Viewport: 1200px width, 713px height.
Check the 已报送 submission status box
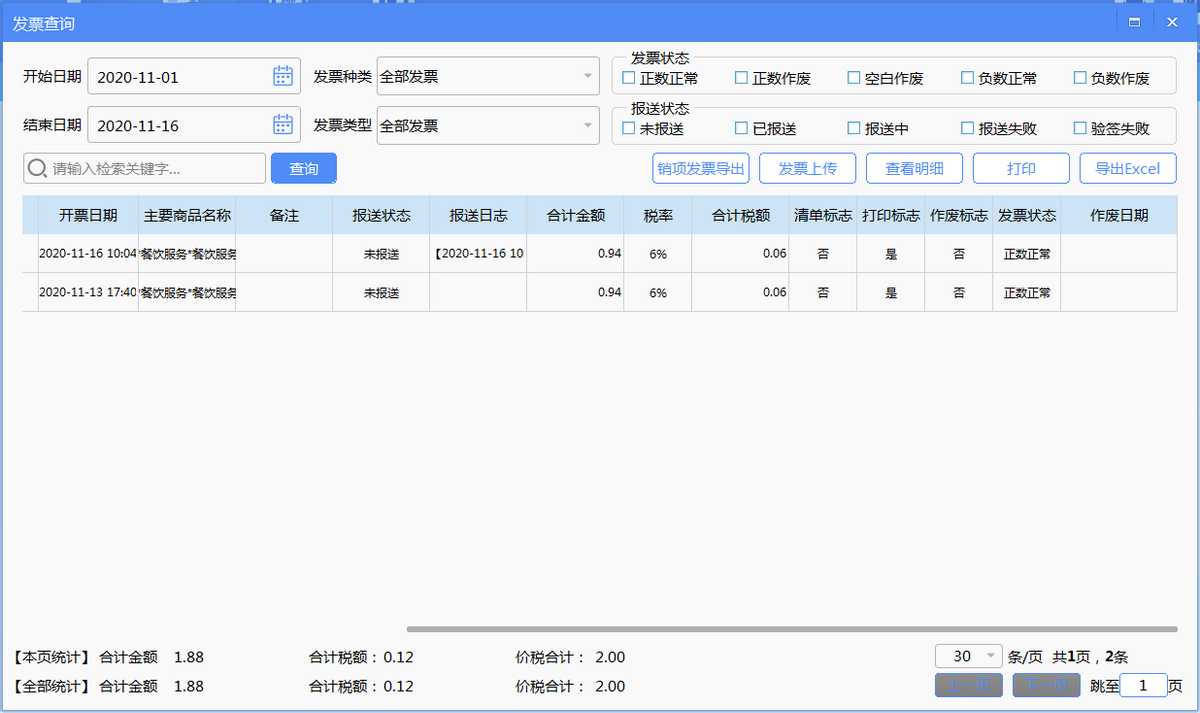(742, 128)
